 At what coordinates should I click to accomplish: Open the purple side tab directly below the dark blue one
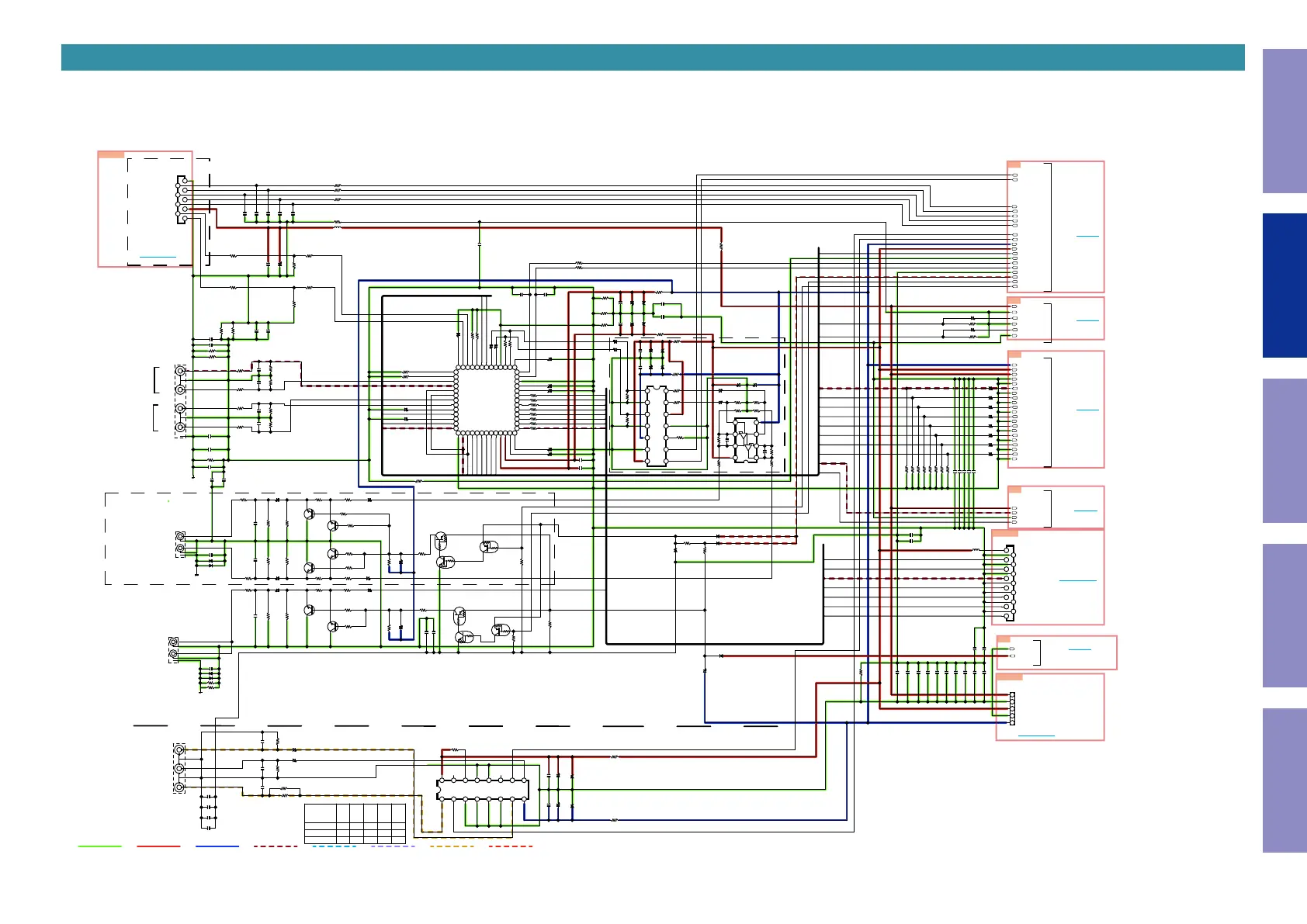1284,451
